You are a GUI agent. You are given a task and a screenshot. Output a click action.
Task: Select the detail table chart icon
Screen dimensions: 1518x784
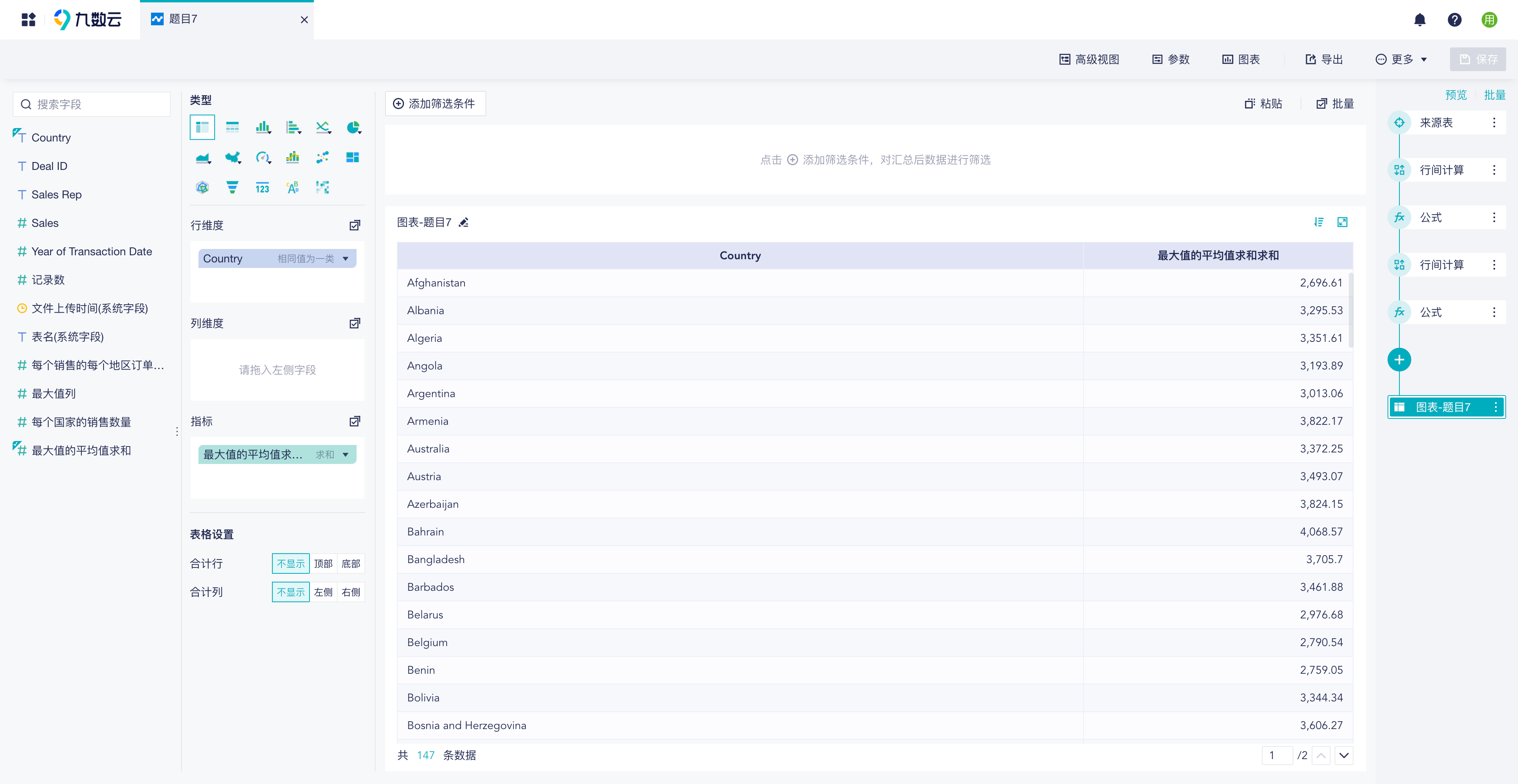coord(232,127)
